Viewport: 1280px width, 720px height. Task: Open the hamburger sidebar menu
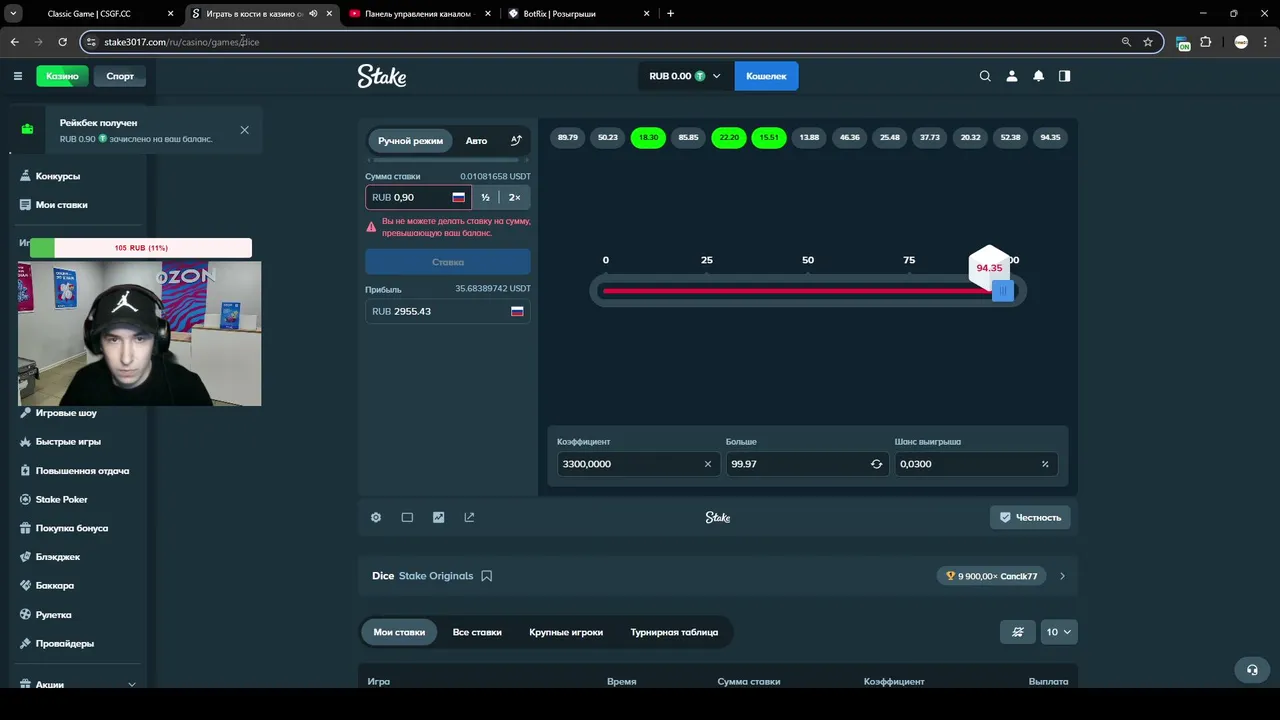[x=18, y=76]
